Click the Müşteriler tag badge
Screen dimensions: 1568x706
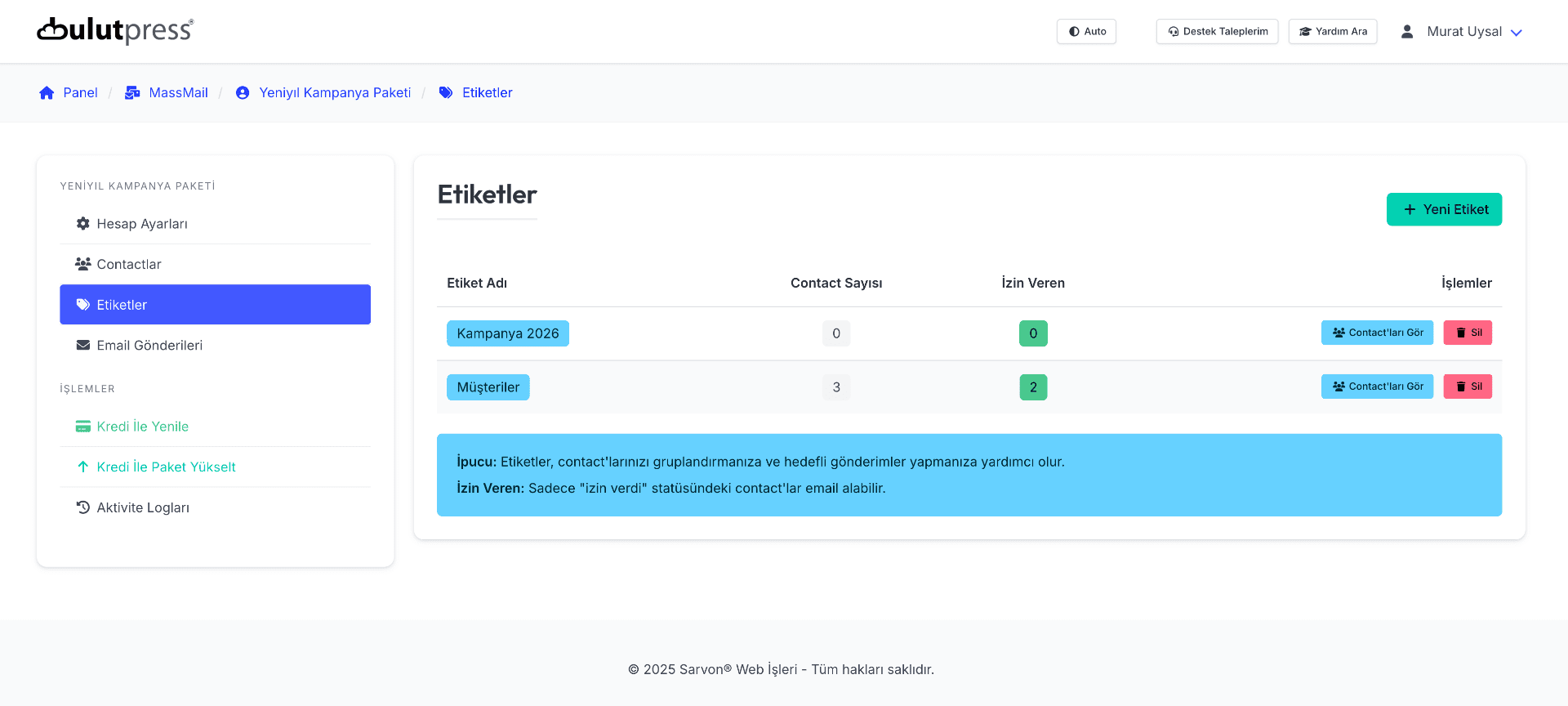click(488, 387)
